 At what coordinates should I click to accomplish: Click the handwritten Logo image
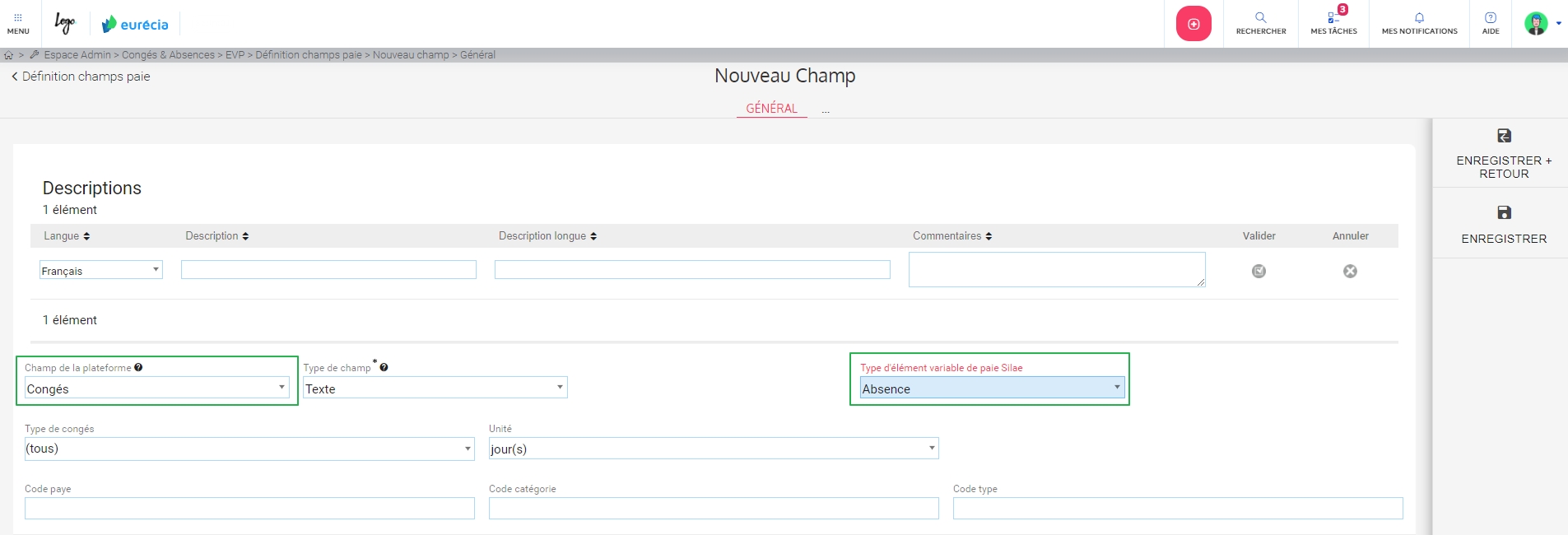[65, 23]
